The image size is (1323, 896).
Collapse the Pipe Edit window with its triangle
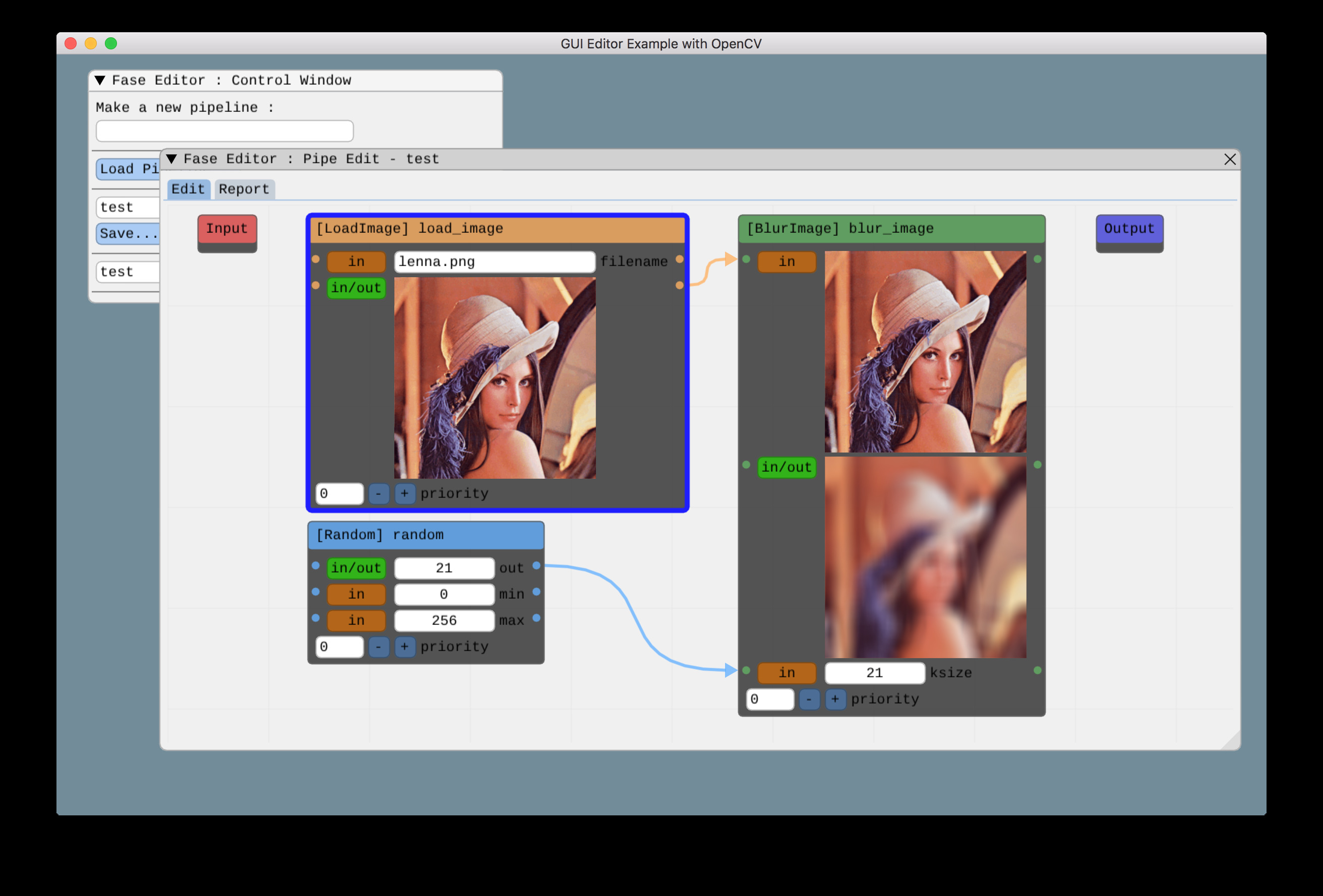coord(171,159)
